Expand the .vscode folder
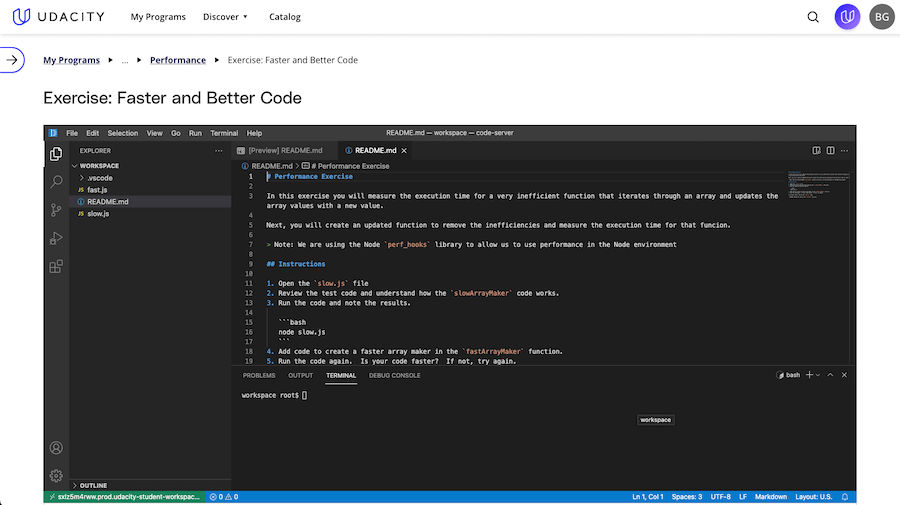 (100, 178)
